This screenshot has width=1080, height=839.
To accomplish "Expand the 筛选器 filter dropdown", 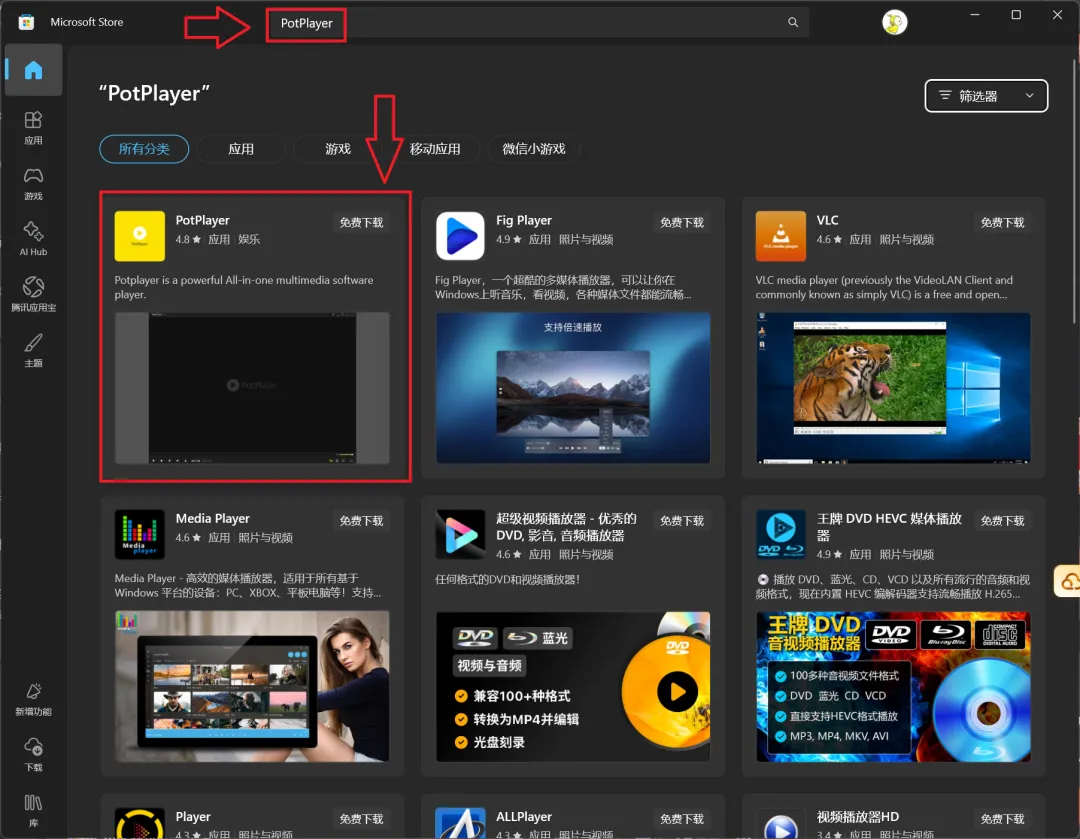I will tap(986, 96).
